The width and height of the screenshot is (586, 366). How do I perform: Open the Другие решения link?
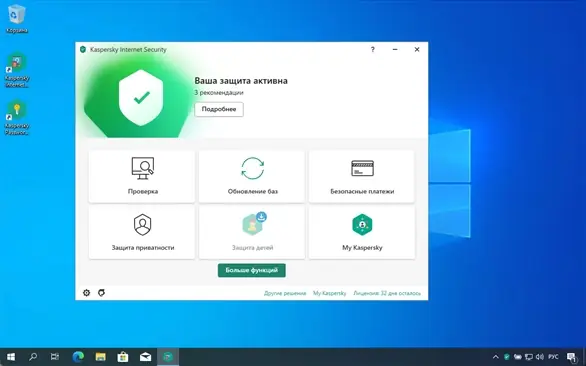[285, 293]
